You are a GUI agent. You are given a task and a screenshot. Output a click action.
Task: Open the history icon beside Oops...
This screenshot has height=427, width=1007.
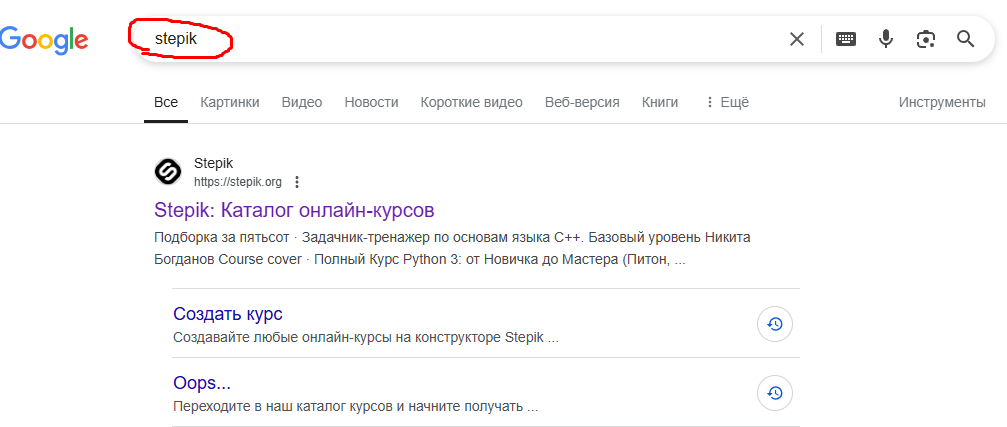(775, 394)
